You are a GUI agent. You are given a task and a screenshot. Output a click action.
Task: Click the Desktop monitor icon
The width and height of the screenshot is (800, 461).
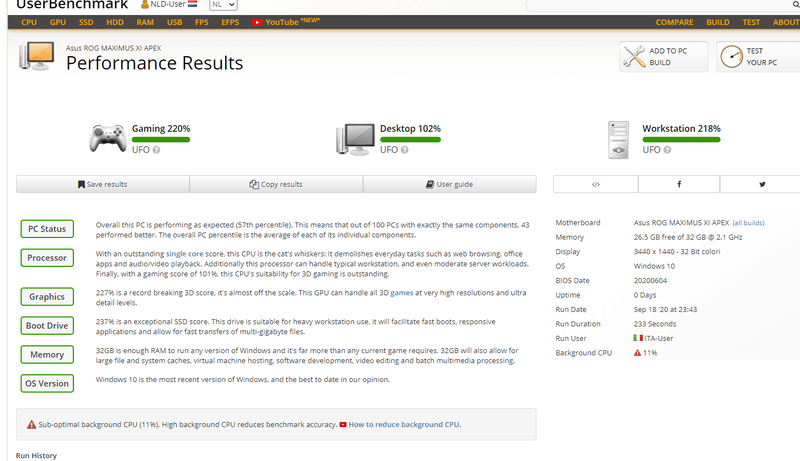(355, 139)
